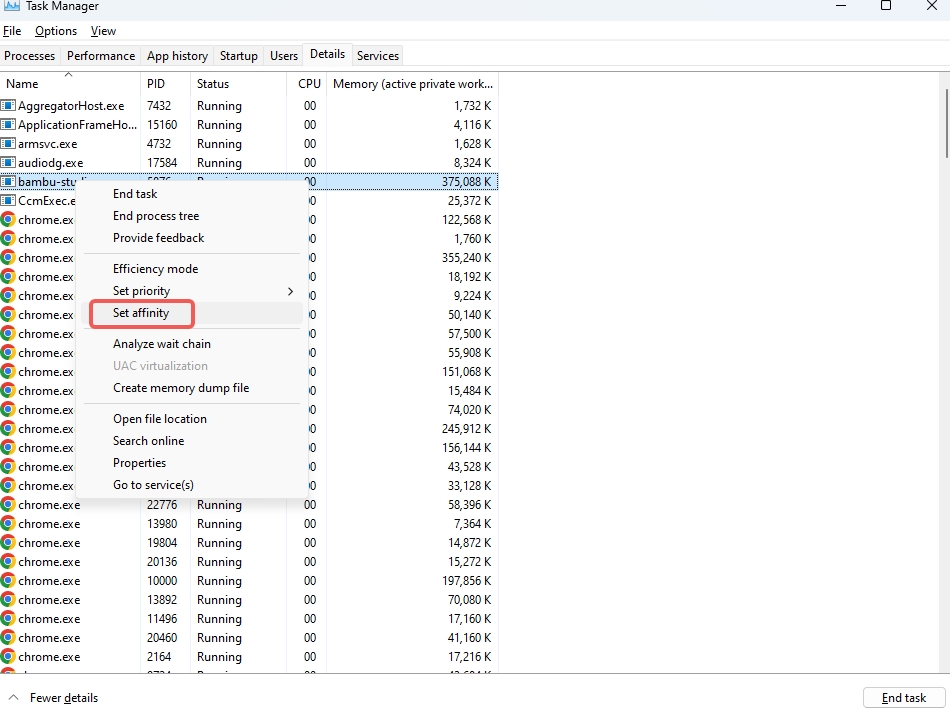The image size is (950, 716).
Task: Click Chrome icon of PID 13892 row
Action: pos(8,600)
